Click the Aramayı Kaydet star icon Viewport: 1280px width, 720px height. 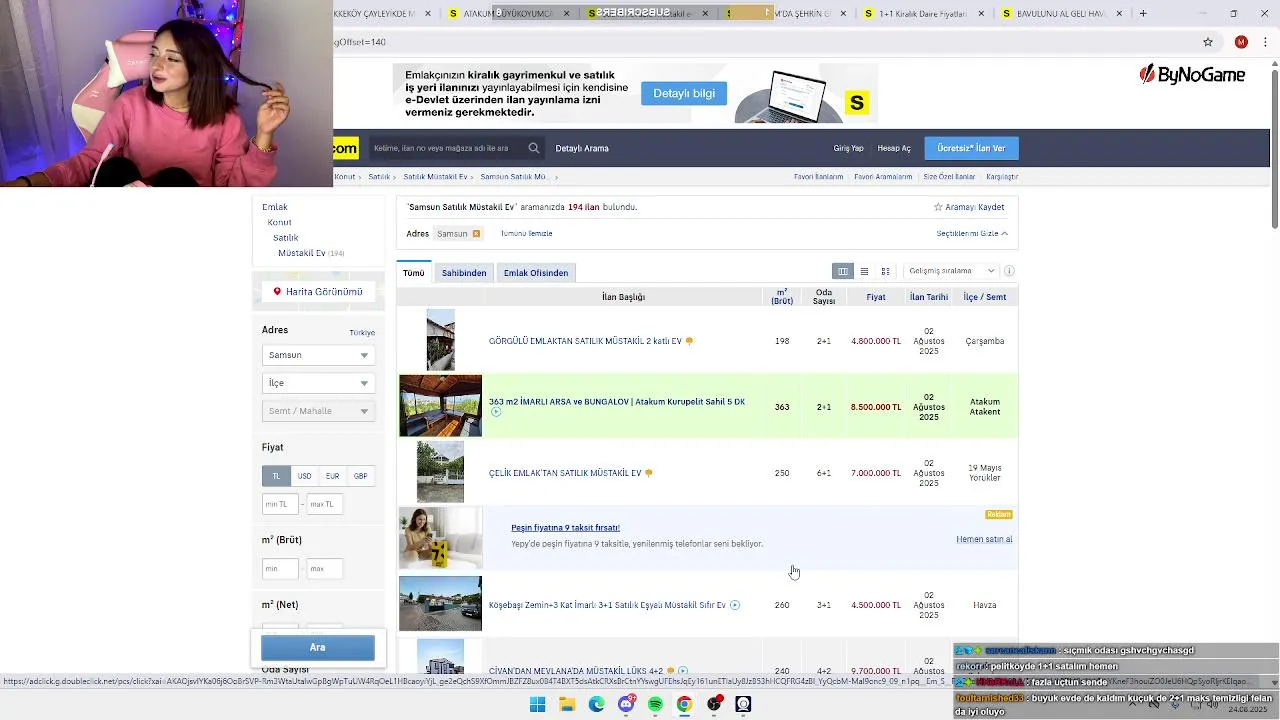pyautogui.click(x=938, y=207)
